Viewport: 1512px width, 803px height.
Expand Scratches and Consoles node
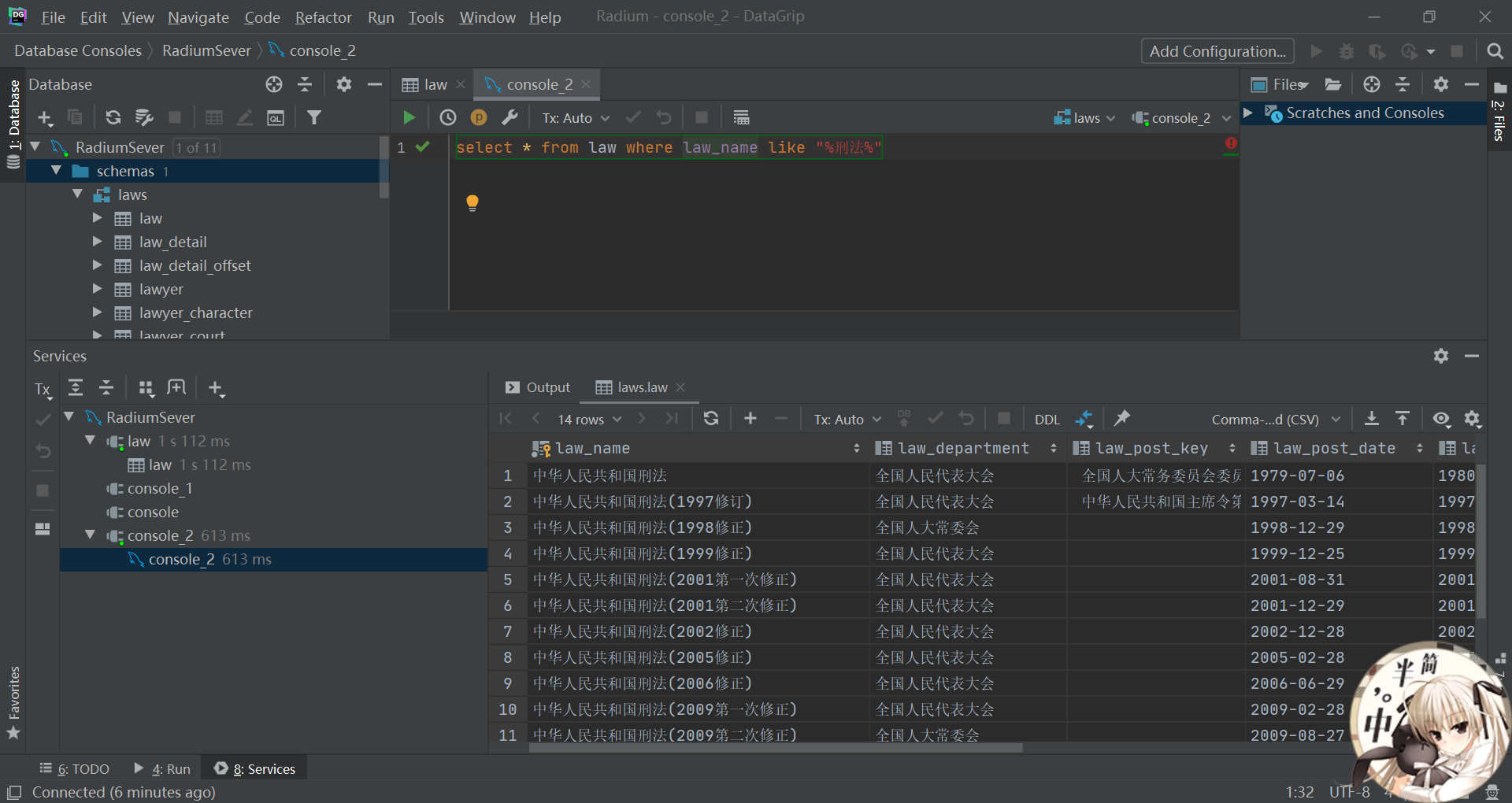point(1248,113)
